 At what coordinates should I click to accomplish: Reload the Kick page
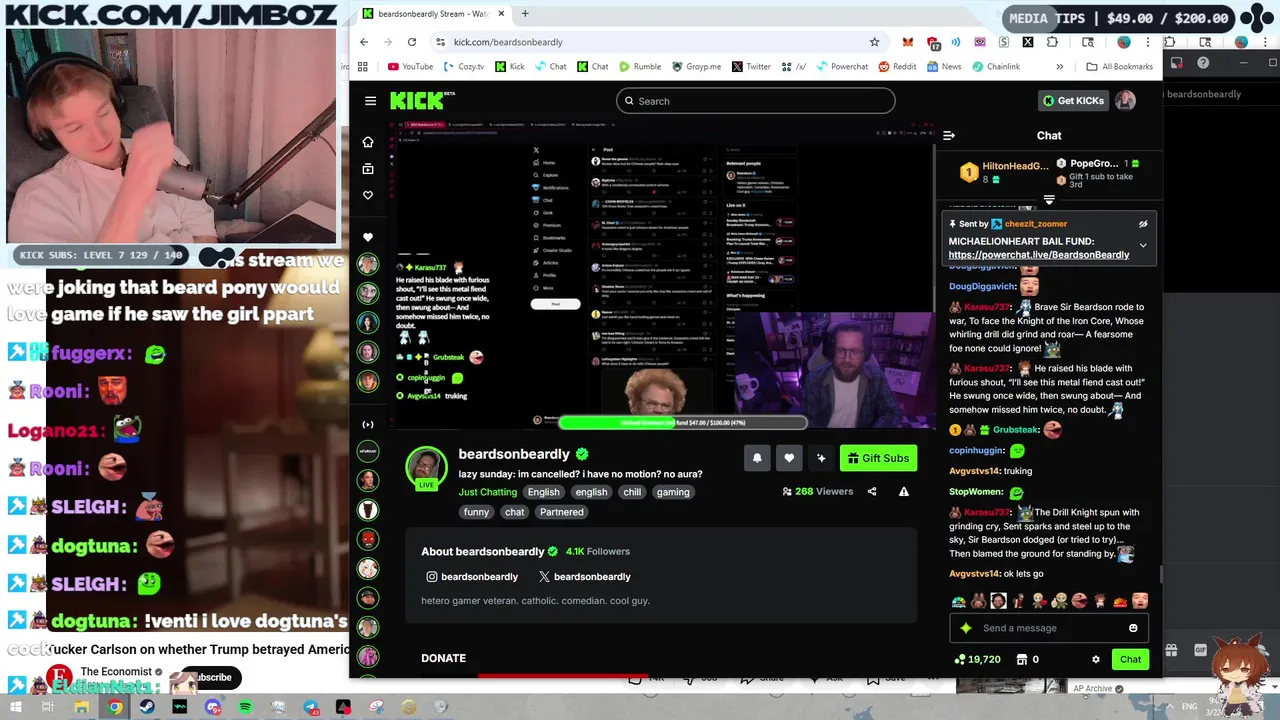(412, 42)
